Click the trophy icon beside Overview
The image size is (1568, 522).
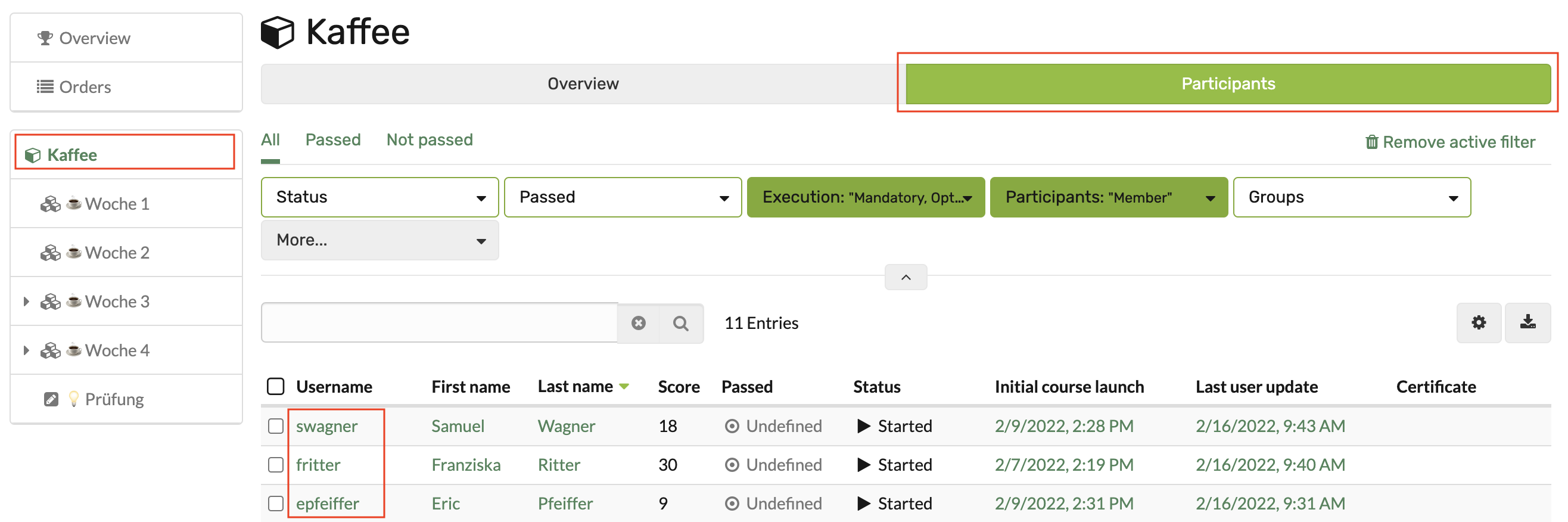(x=45, y=38)
